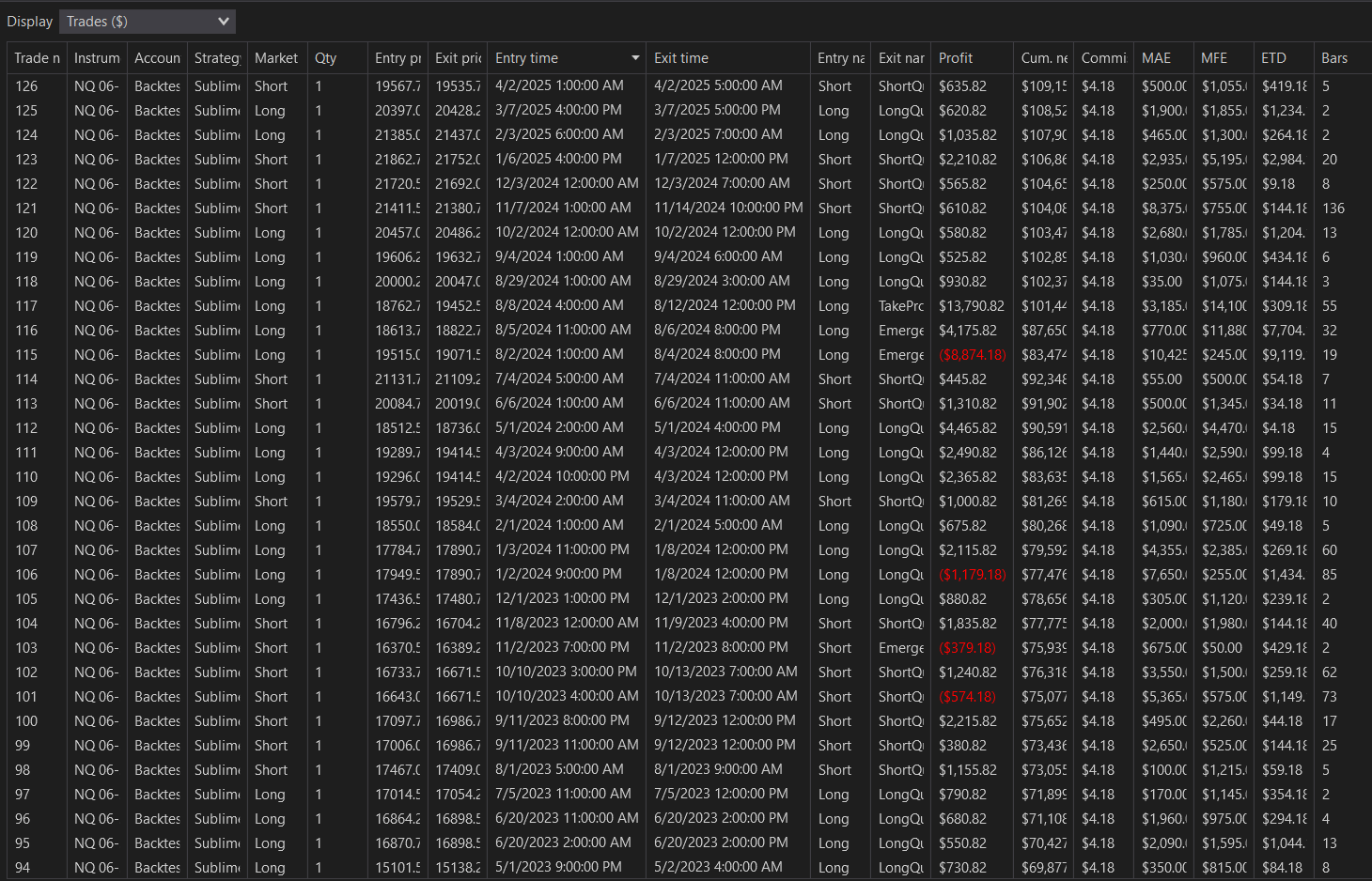Sort by Market position column header
The width and height of the screenshot is (1372, 881).
point(277,58)
